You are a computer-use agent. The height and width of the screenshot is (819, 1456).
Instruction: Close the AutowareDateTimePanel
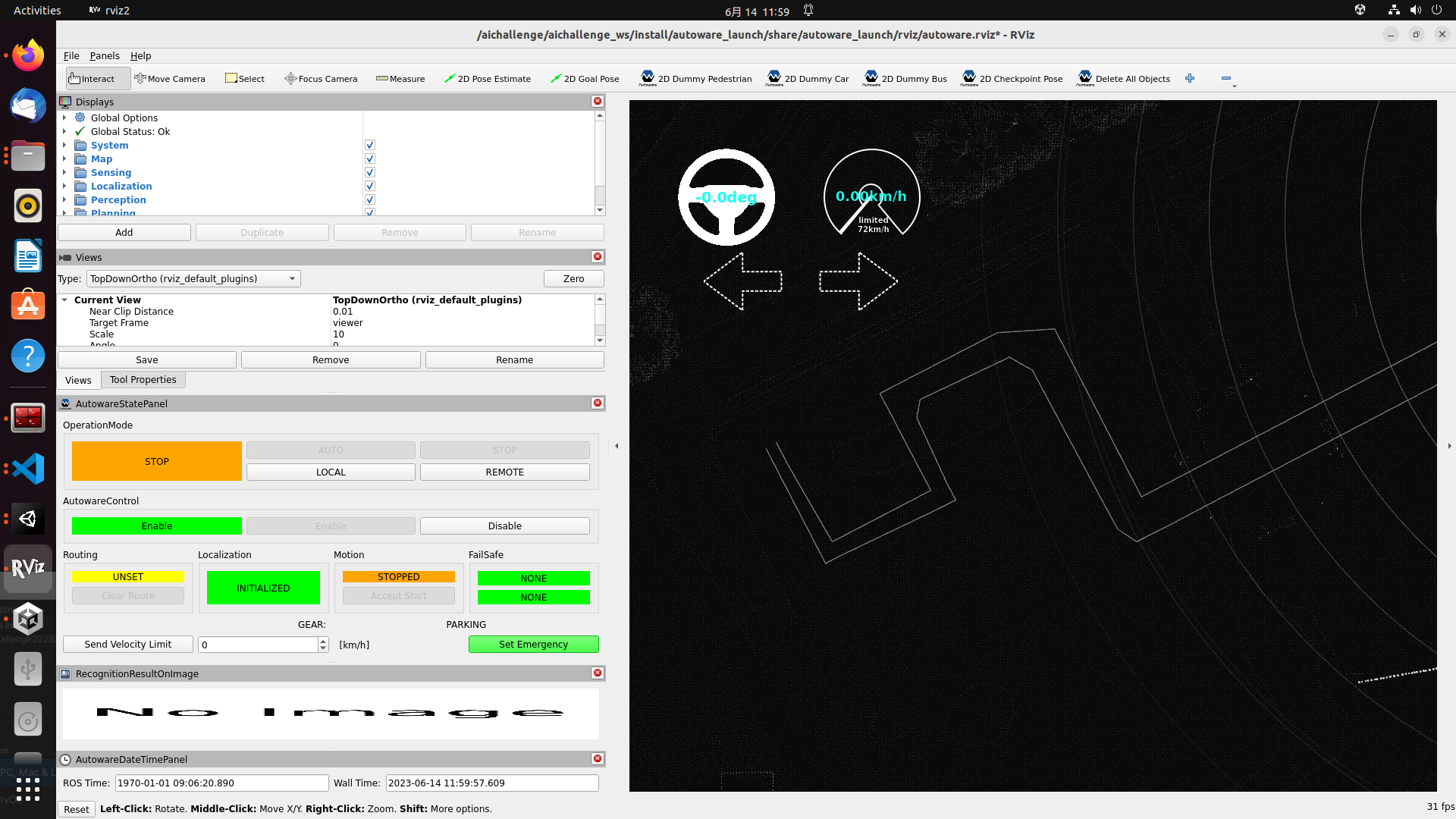click(598, 759)
